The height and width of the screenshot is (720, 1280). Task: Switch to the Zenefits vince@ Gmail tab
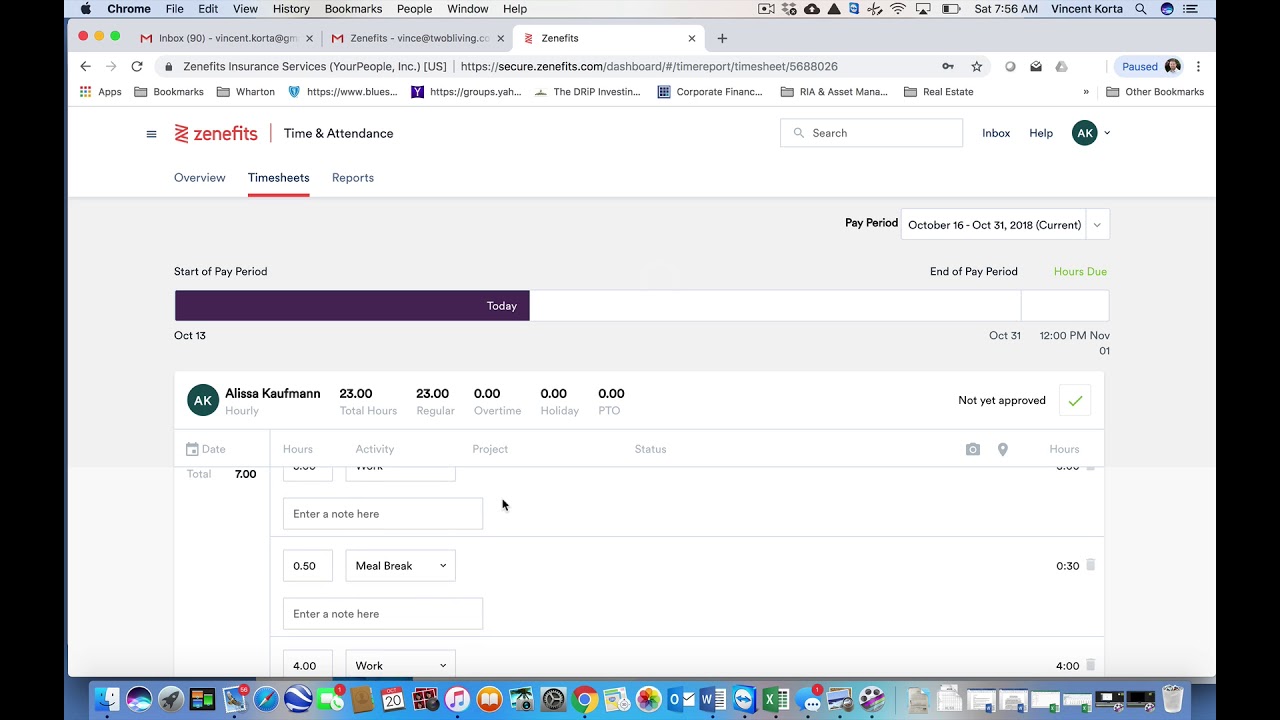(x=417, y=39)
